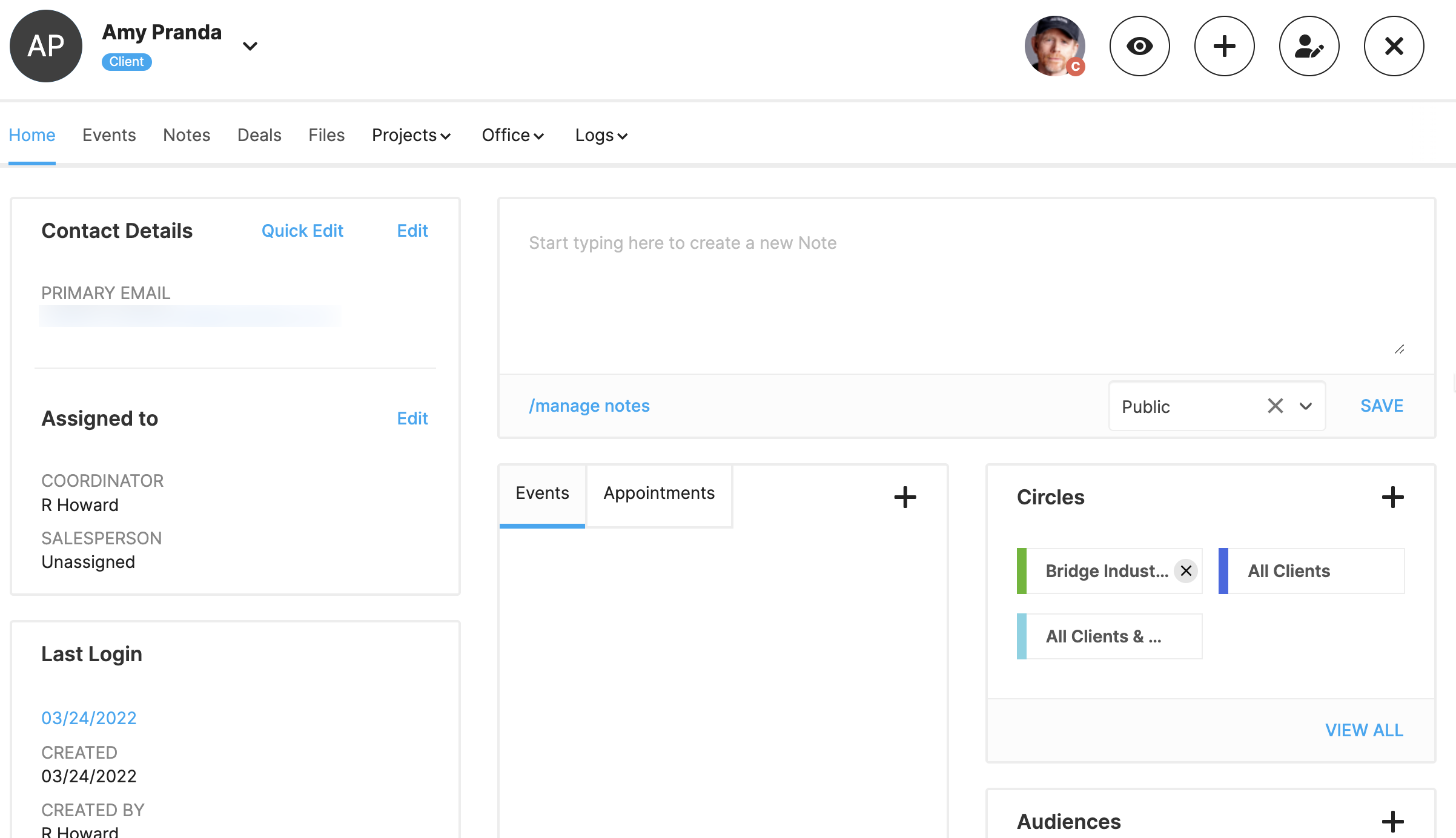Click the plus add button in header
This screenshot has width=1456, height=838.
(x=1224, y=46)
